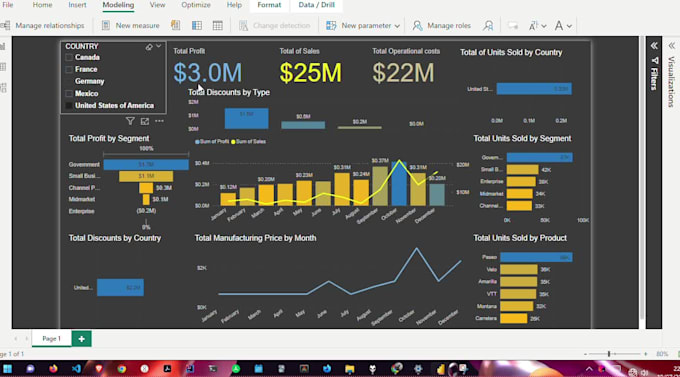Select Germany option in Country slicer
The height and width of the screenshot is (377, 680).
pyautogui.click(x=89, y=81)
